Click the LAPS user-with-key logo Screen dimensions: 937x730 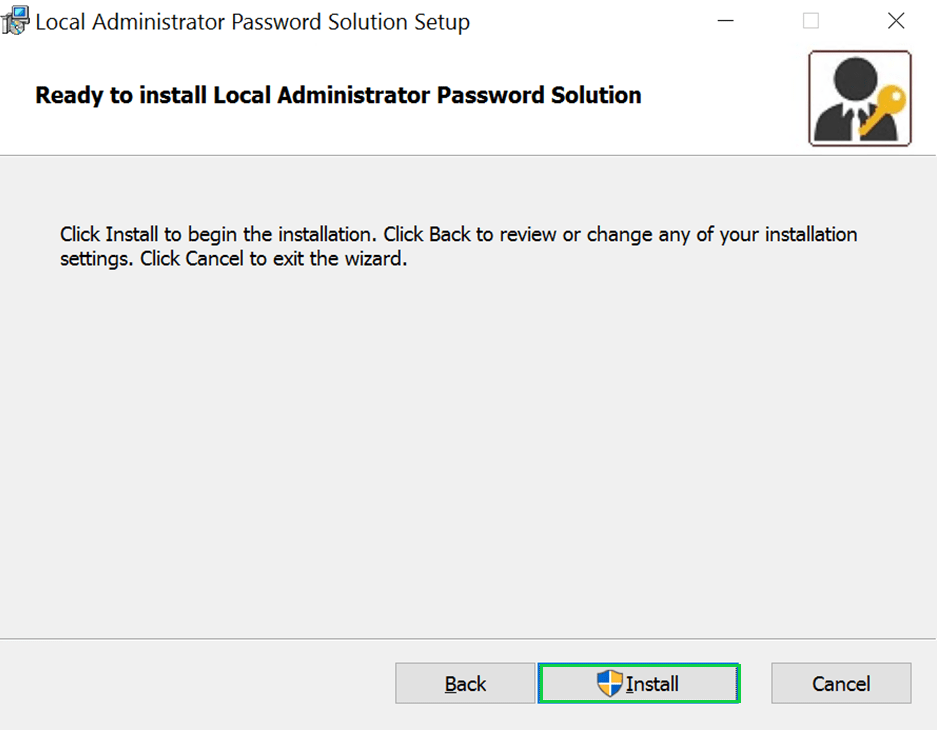click(859, 98)
